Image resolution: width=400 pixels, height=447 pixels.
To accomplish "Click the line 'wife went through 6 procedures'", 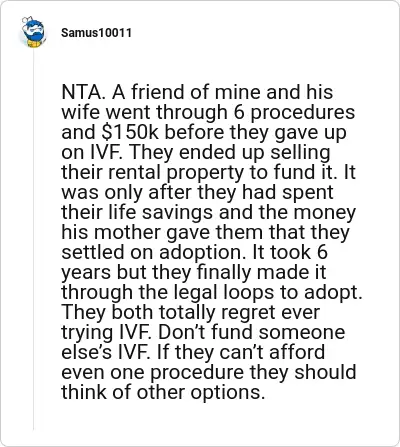I will tap(208, 113).
